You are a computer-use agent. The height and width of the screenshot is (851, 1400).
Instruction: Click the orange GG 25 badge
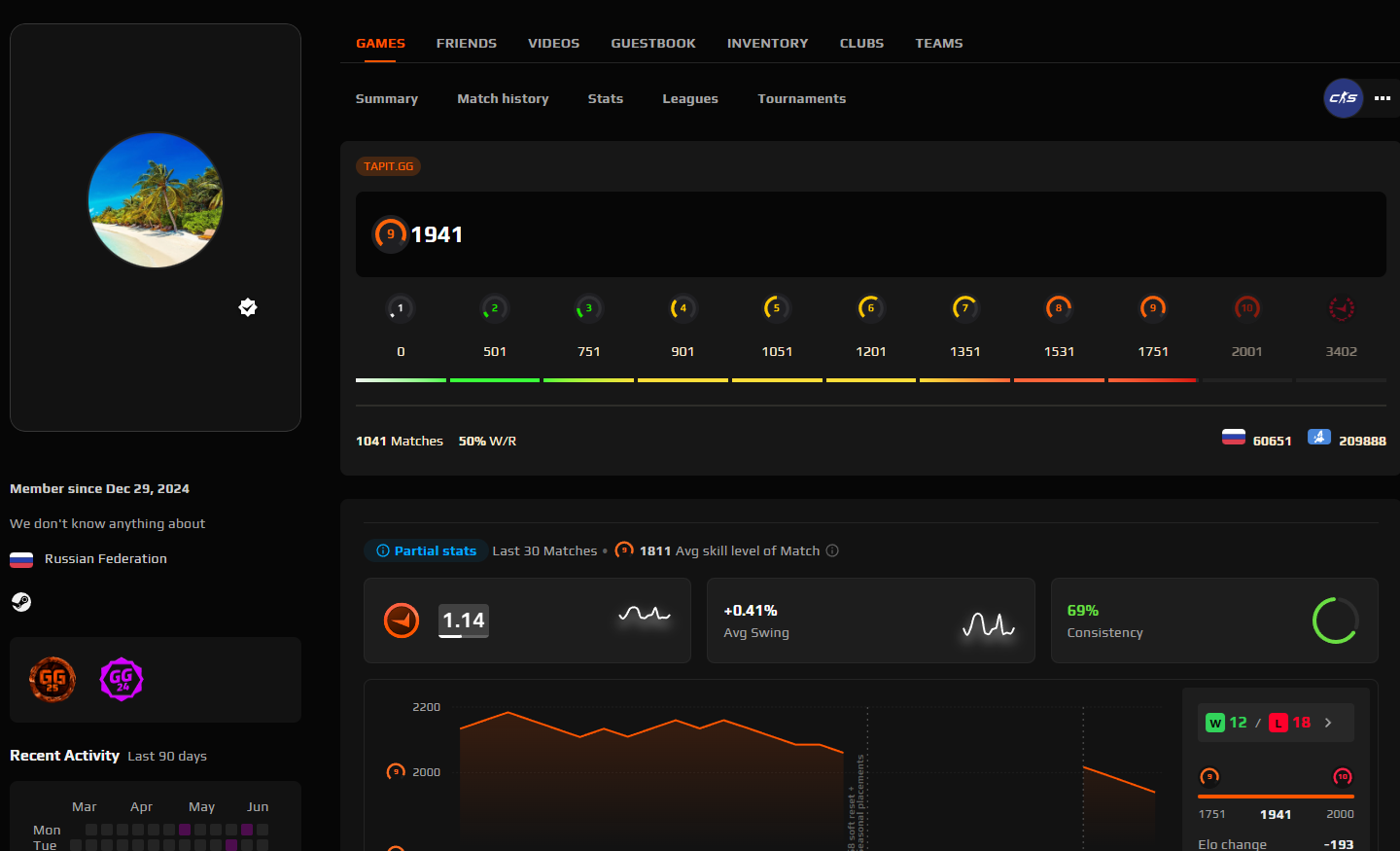(x=52, y=679)
